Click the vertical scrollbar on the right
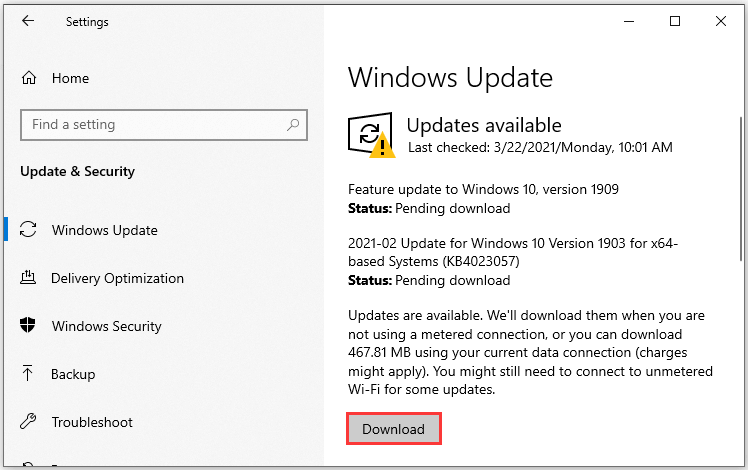The image size is (748, 470). (x=741, y=188)
